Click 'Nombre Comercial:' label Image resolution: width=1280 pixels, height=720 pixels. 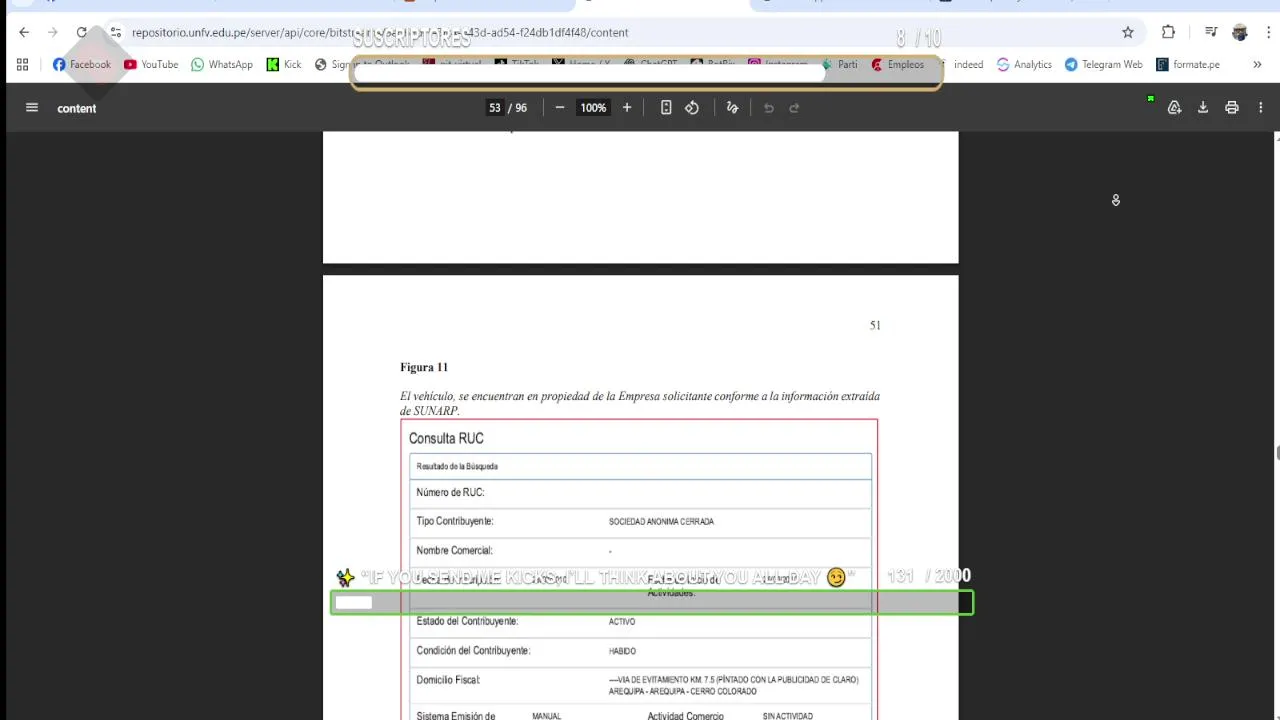454,550
